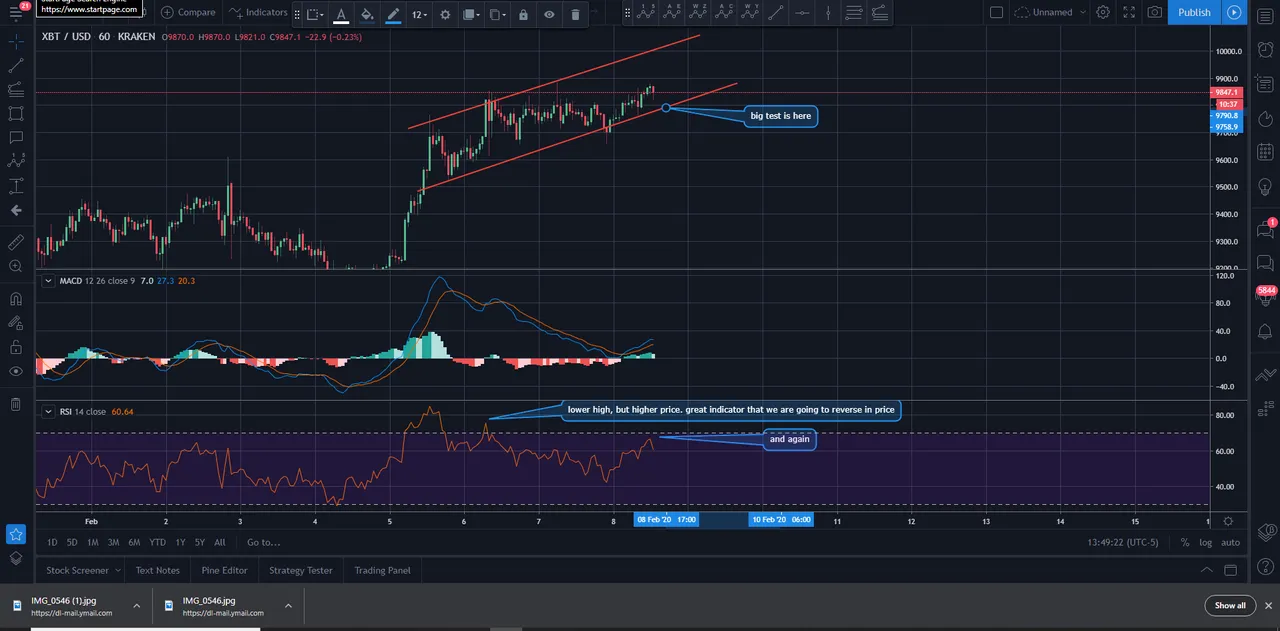Activate the zoom in tool
1280x631 pixels.
pos(16,266)
